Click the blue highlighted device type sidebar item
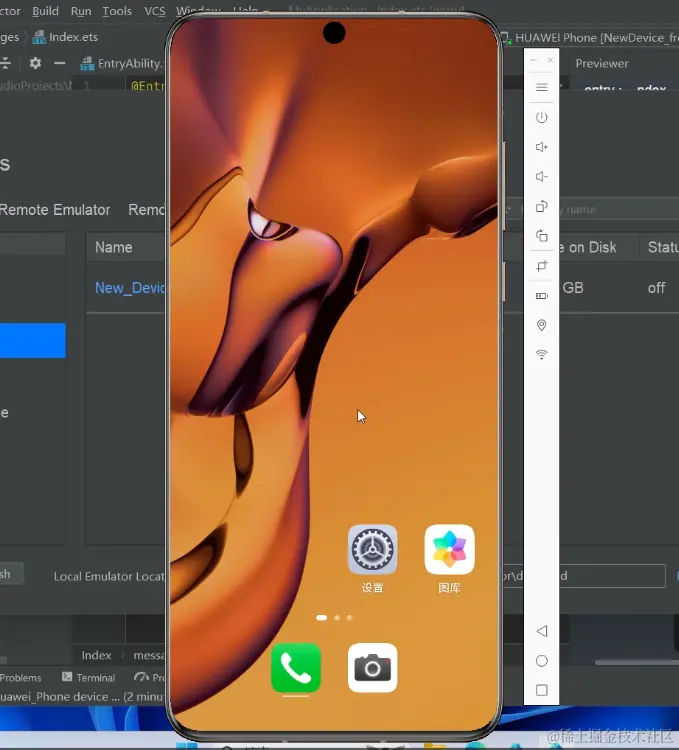The height and width of the screenshot is (750, 679). [x=33, y=341]
